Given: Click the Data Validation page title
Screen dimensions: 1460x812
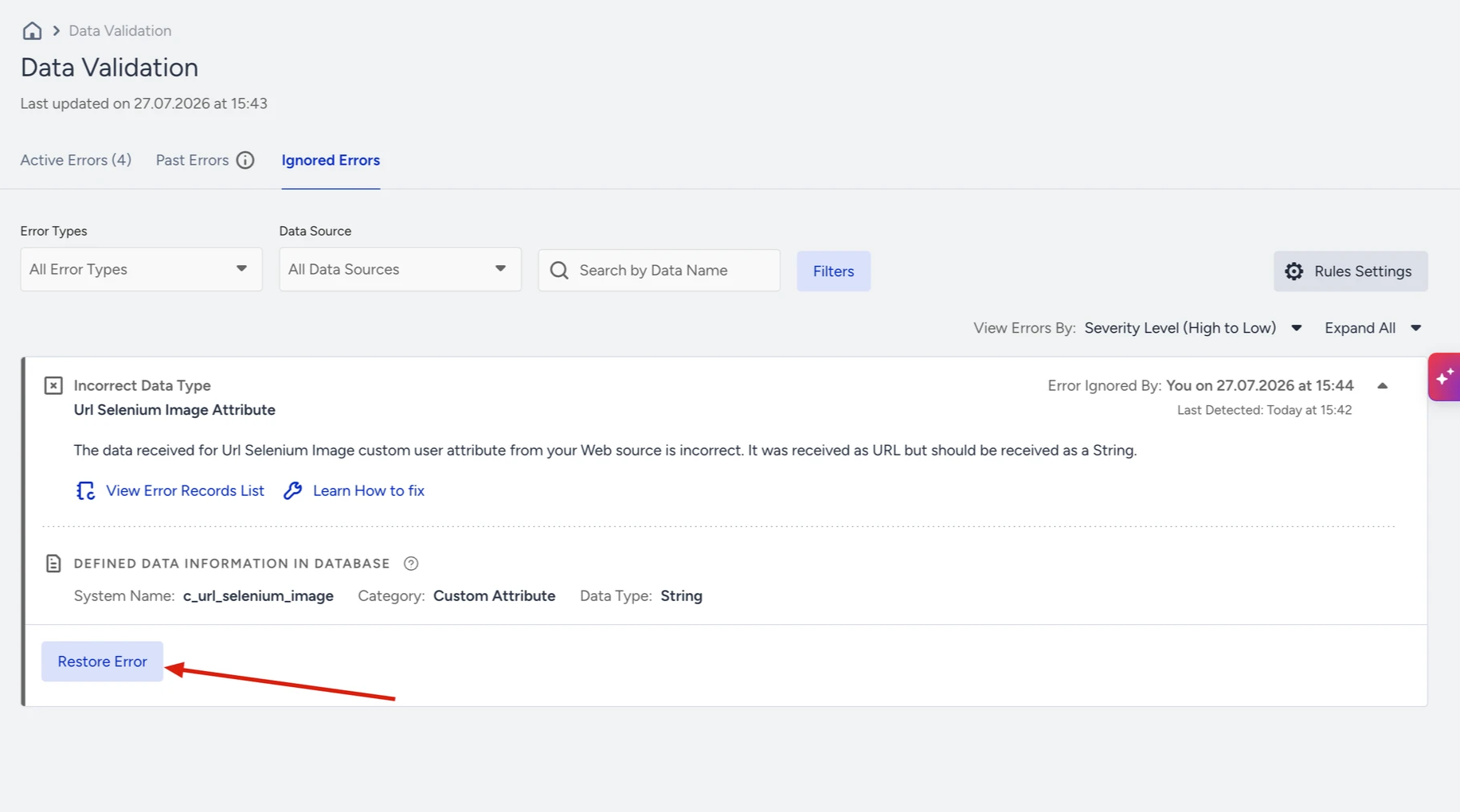Looking at the screenshot, I should tap(109, 68).
